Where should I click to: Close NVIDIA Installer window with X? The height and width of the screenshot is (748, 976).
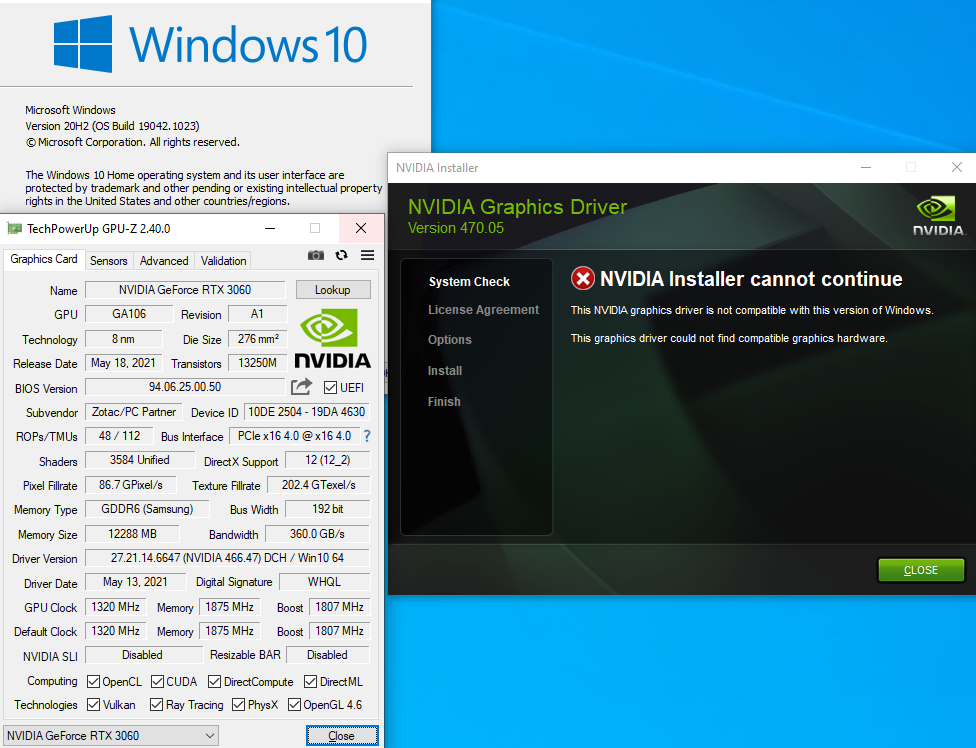pyautogui.click(x=957, y=167)
